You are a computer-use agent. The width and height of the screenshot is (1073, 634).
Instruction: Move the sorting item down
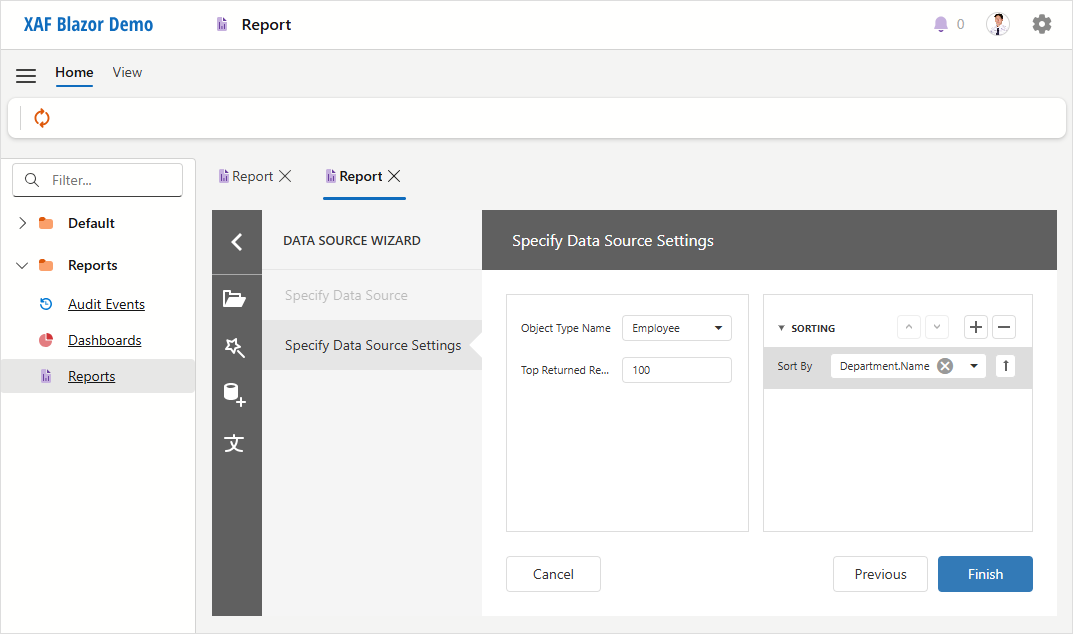937,327
